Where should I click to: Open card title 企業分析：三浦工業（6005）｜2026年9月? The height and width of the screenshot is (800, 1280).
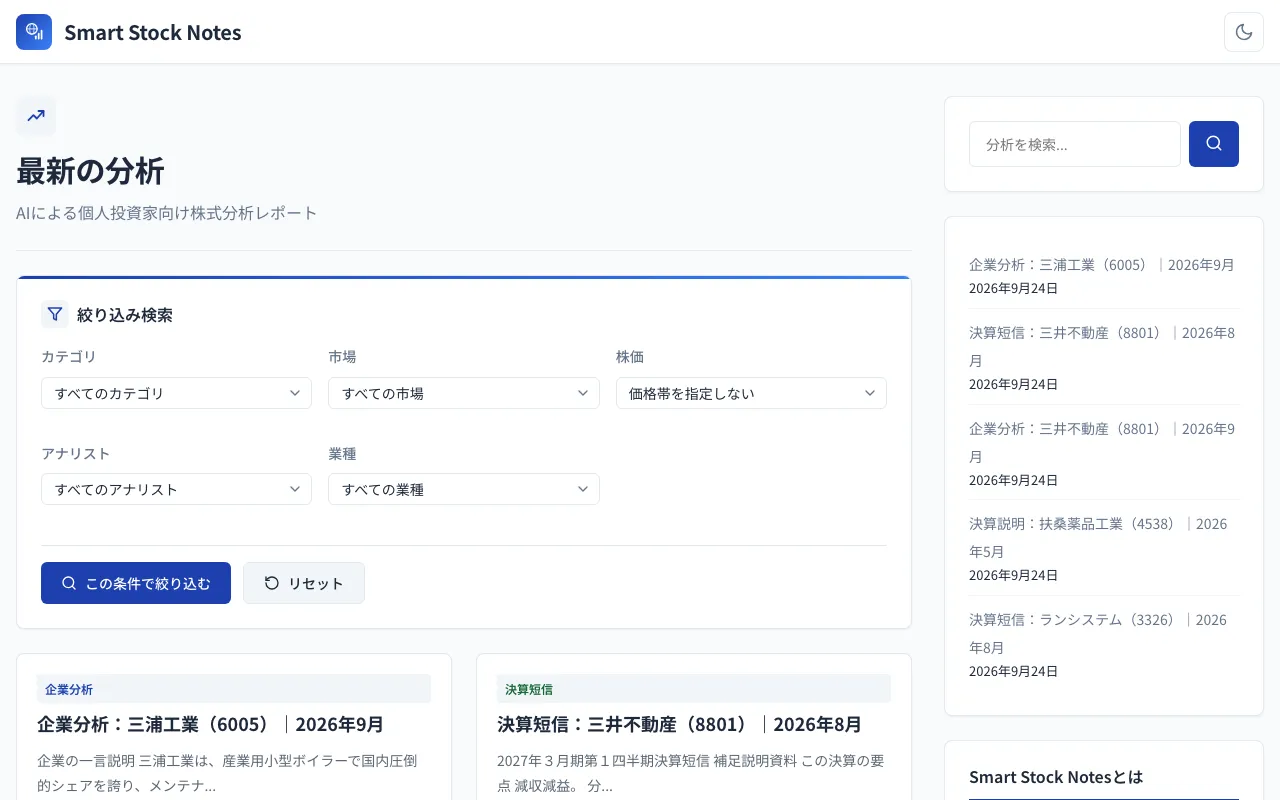pos(211,724)
